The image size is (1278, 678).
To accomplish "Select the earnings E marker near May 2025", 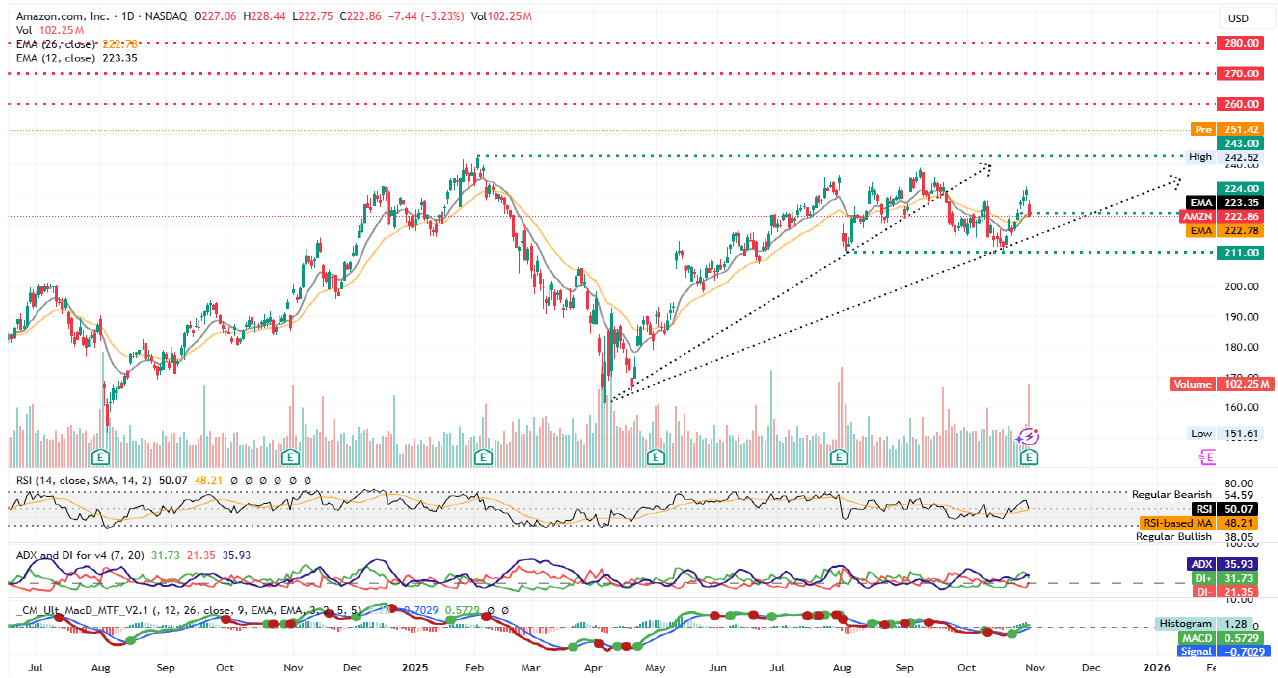I will pyautogui.click(x=656, y=457).
